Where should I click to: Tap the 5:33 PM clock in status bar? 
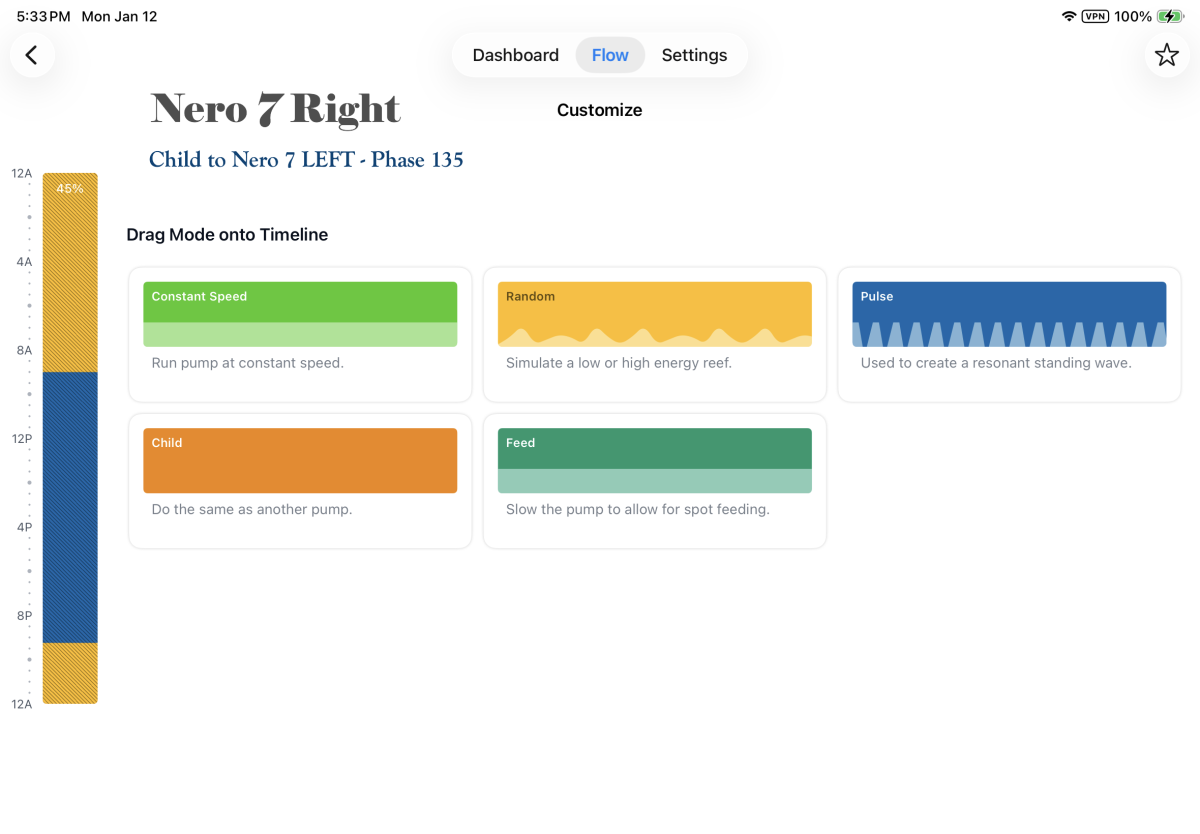click(x=43, y=16)
